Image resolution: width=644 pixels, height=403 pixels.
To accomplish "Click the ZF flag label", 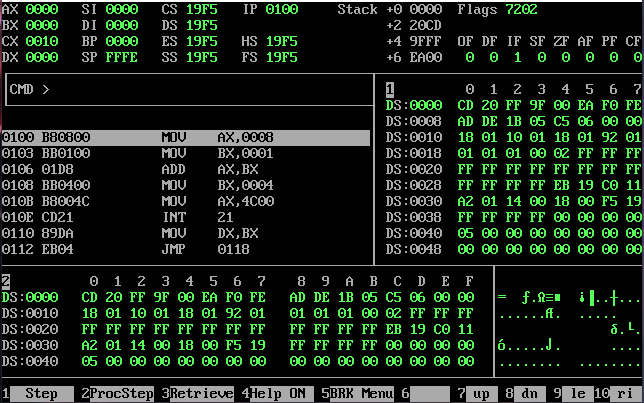I will (561, 41).
